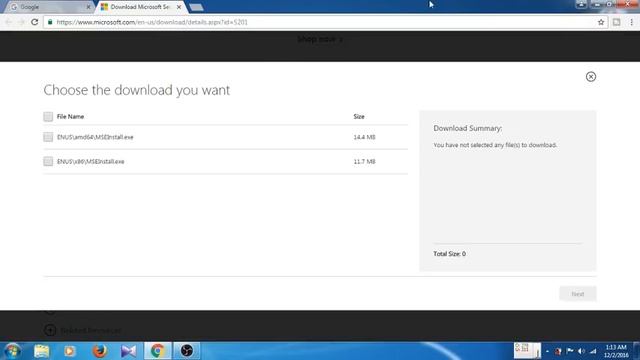View site info via the padlock icon
640x360 pixels.
[x=50, y=22]
